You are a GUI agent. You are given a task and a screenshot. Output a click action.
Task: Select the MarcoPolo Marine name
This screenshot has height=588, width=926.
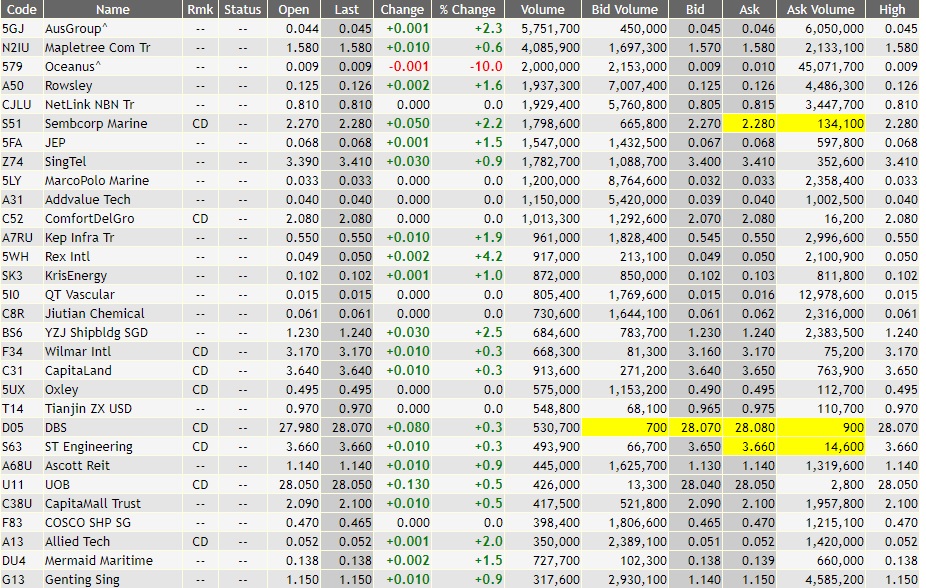[x=97, y=181]
